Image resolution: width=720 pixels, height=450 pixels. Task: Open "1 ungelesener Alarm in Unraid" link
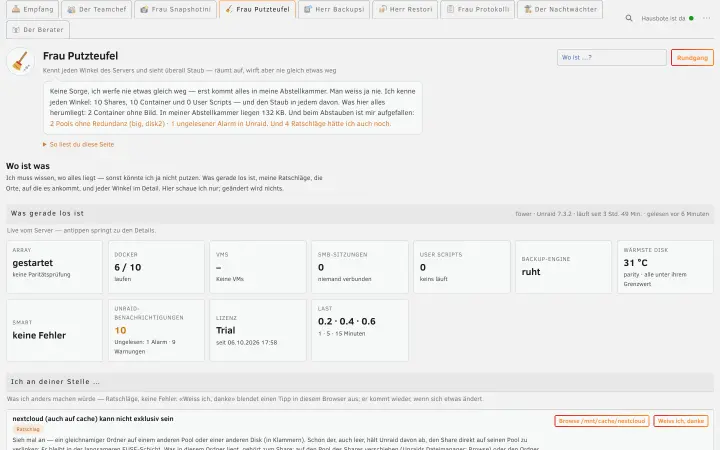click(219, 124)
